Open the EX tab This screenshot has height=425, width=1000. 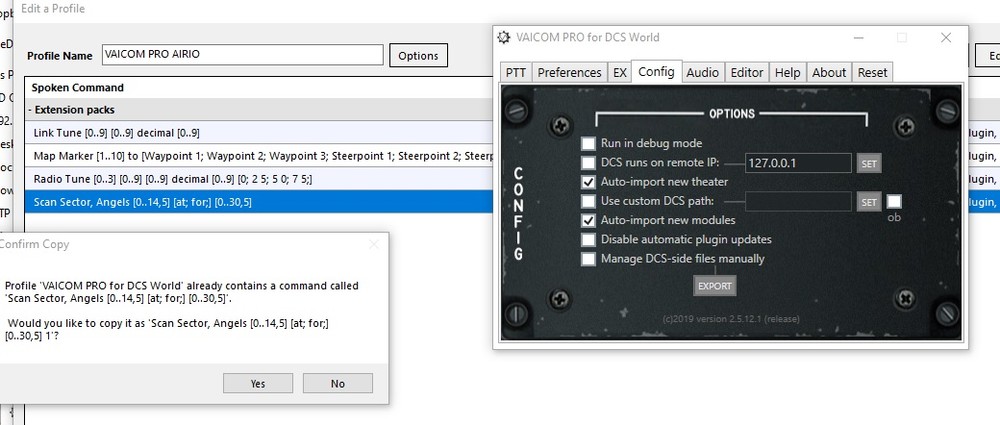coord(619,73)
